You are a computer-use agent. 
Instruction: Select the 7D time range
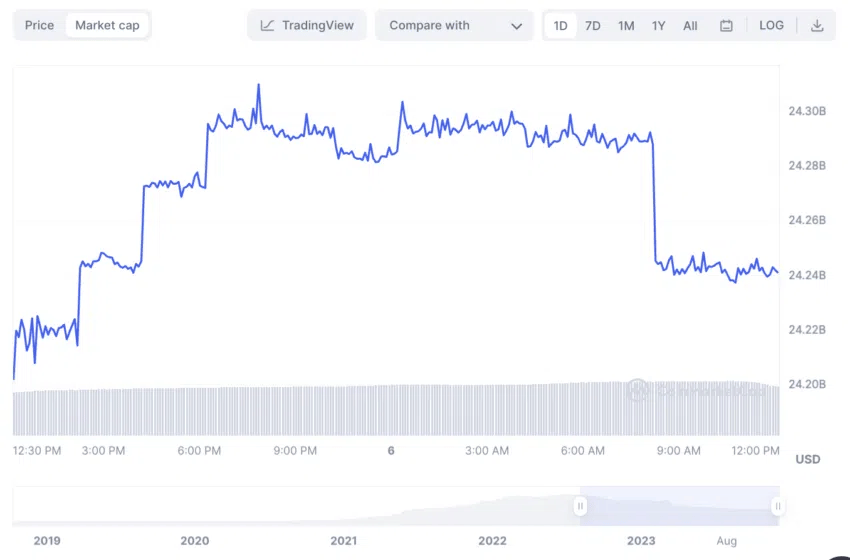tap(593, 25)
